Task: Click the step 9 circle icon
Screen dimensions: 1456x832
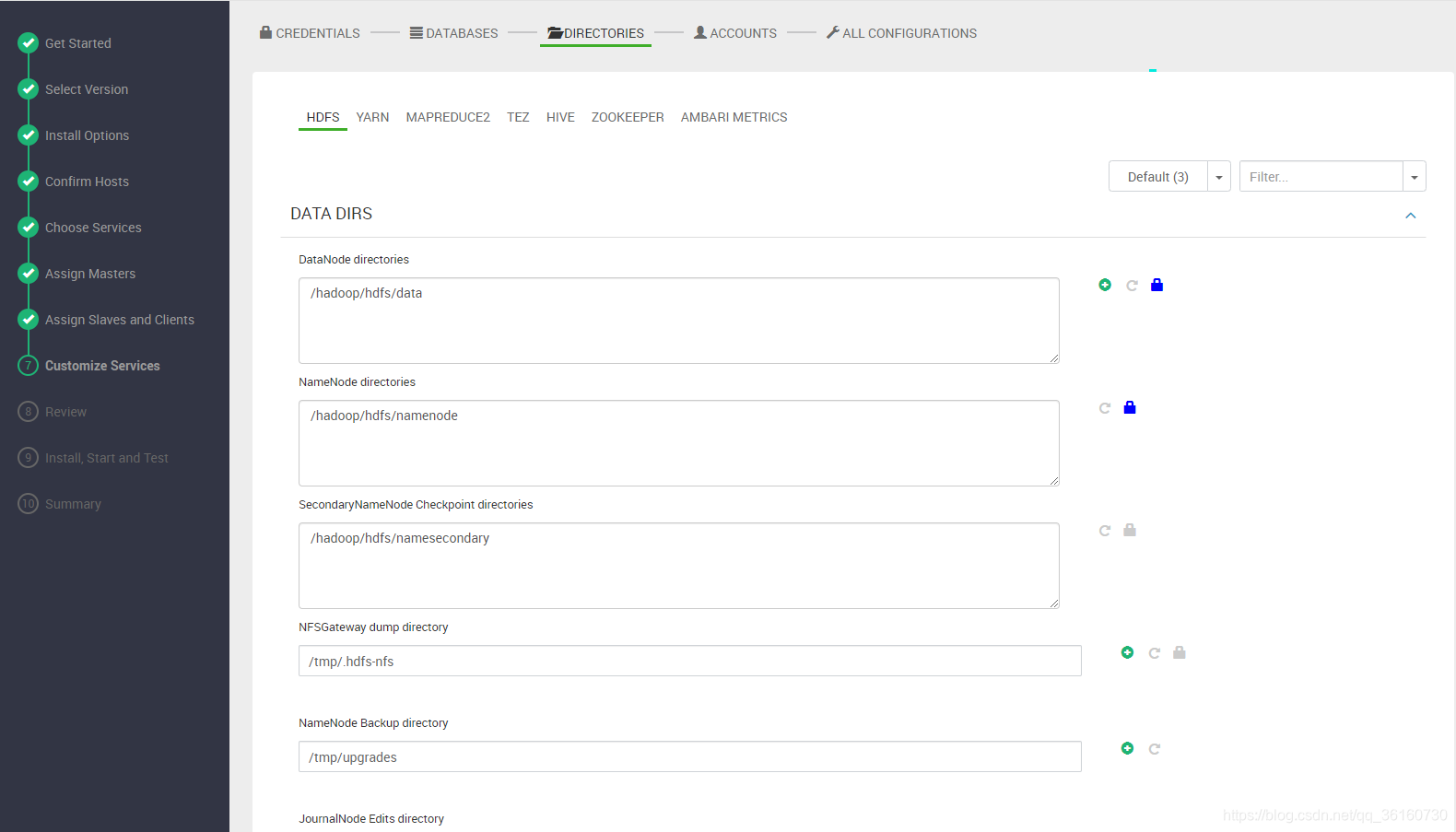Action: click(x=29, y=457)
